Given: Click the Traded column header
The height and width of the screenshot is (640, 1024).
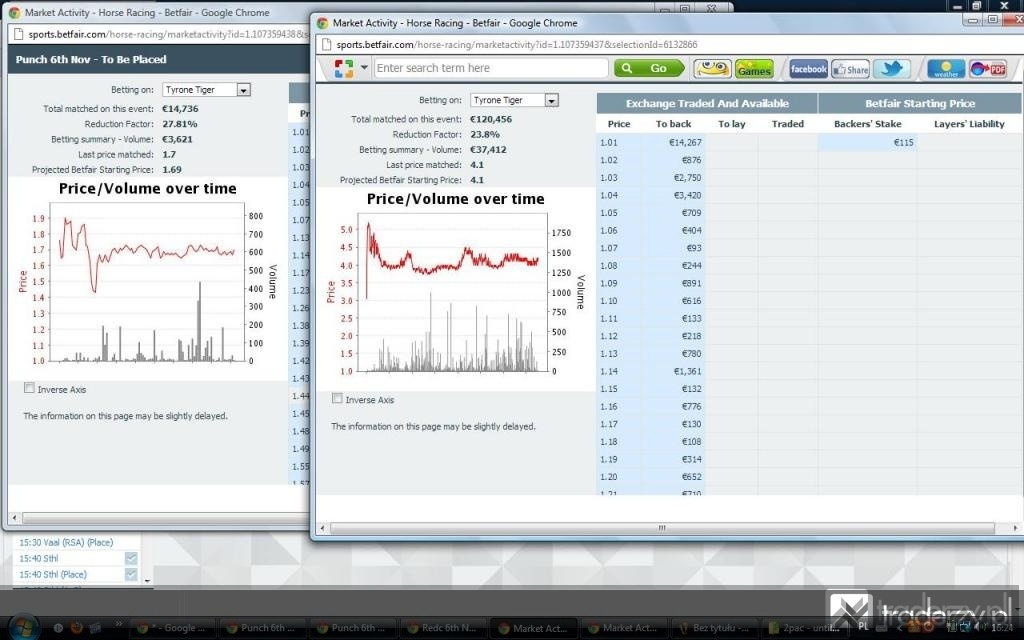Looking at the screenshot, I should (788, 124).
